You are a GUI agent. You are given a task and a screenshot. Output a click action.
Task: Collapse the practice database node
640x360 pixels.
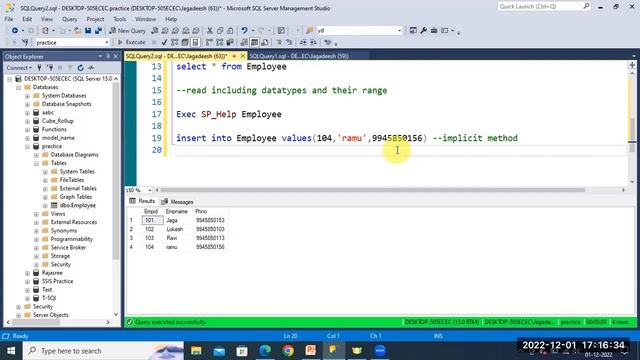(27, 146)
